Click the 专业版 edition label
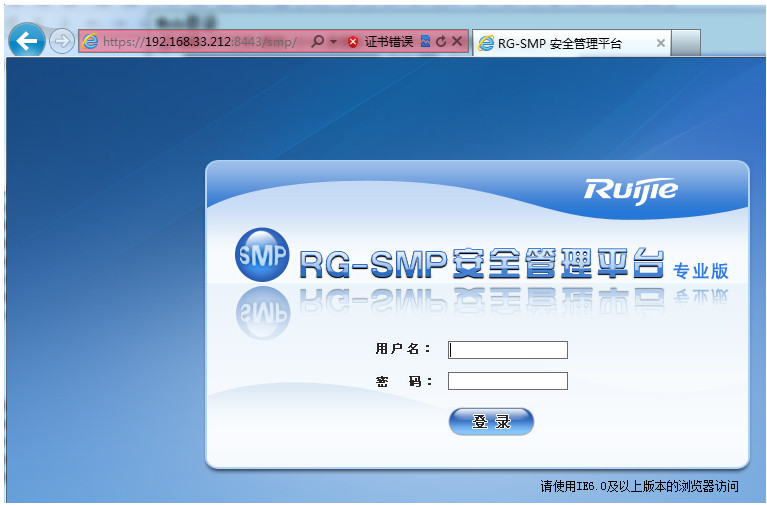This screenshot has height=505, width=767. [x=700, y=271]
